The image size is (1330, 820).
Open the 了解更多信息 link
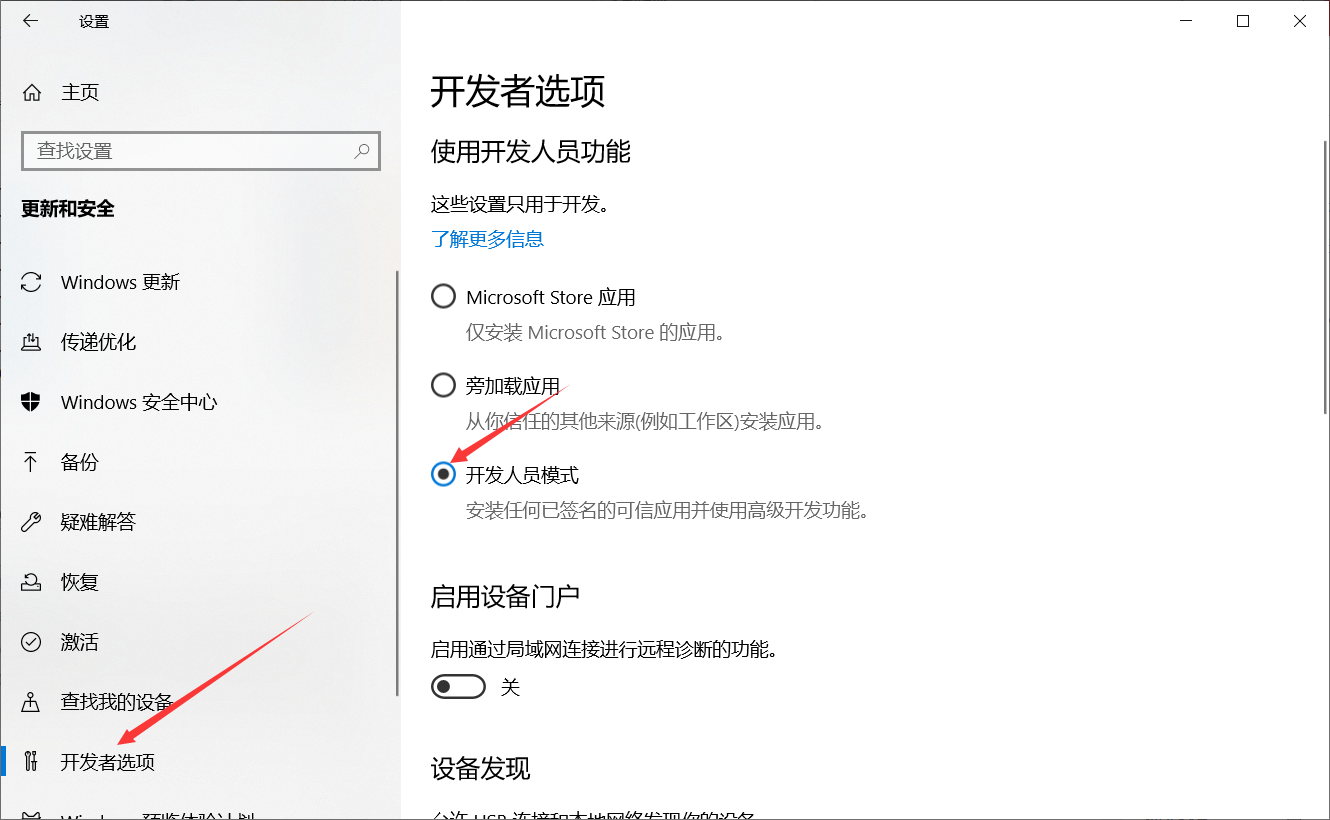(x=487, y=239)
